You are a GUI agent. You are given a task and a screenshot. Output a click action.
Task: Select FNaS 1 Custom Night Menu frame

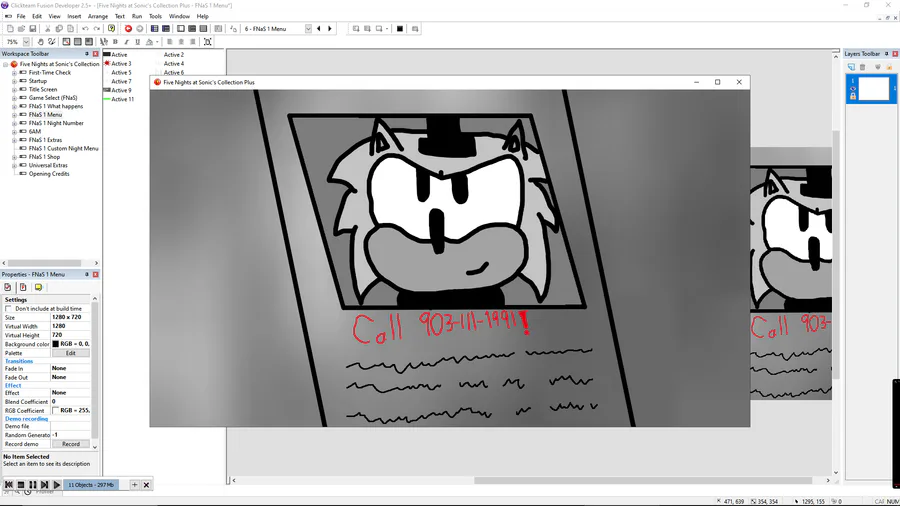[64, 149]
